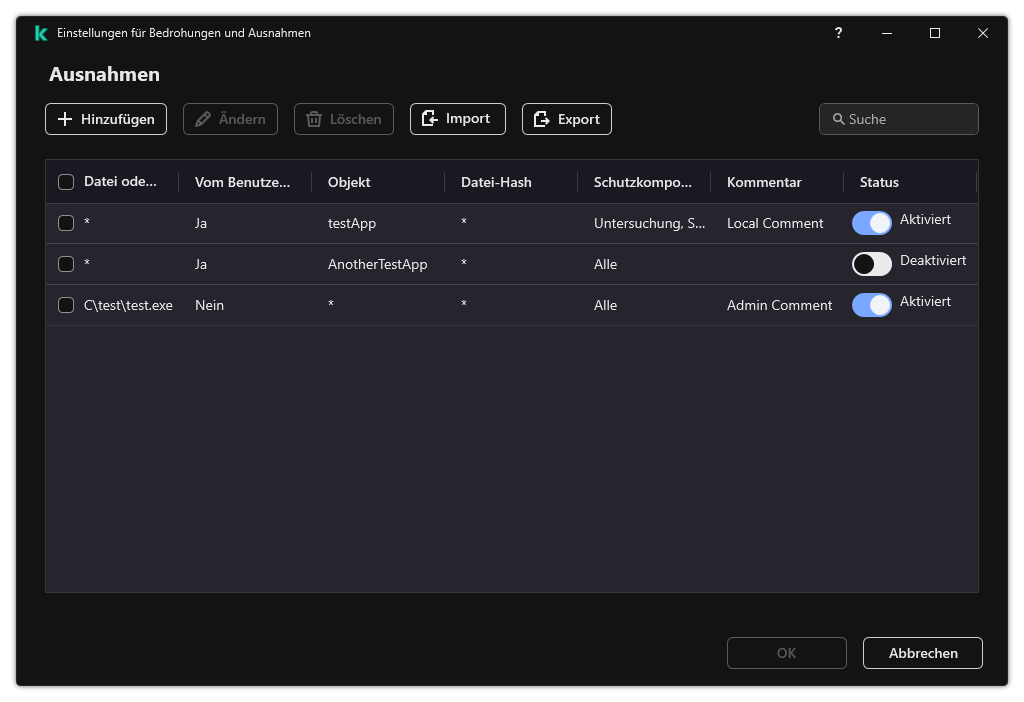1024x702 pixels.
Task: Click the Kaspersky logo icon in title bar
Action: coord(41,33)
